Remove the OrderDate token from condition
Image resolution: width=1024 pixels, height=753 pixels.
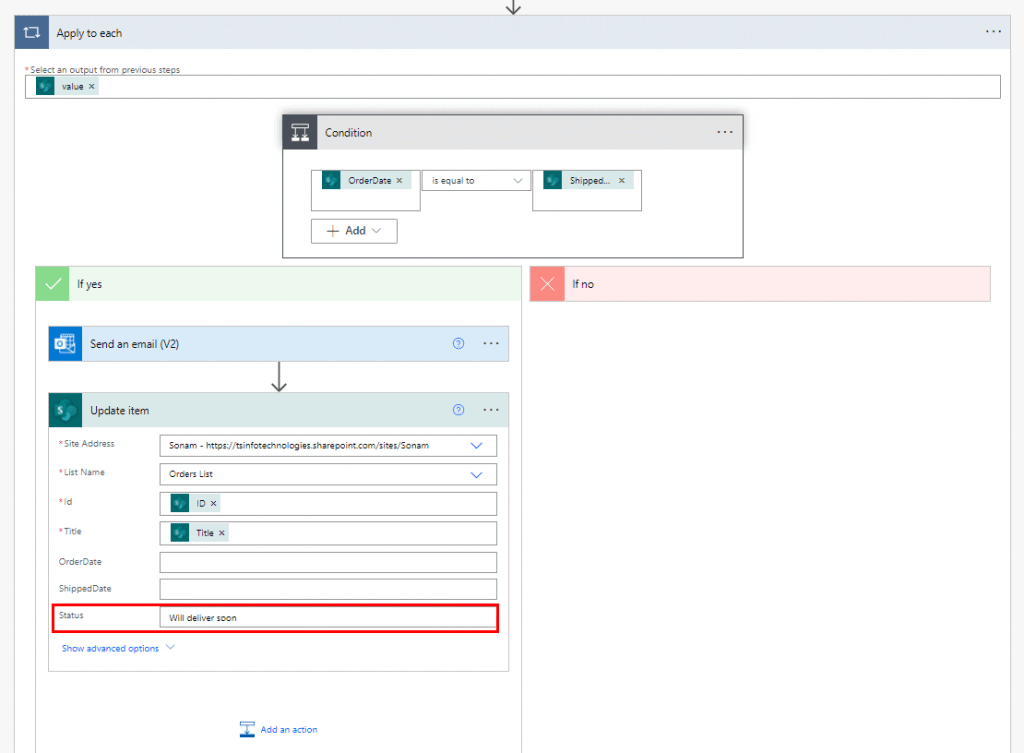pyautogui.click(x=399, y=180)
